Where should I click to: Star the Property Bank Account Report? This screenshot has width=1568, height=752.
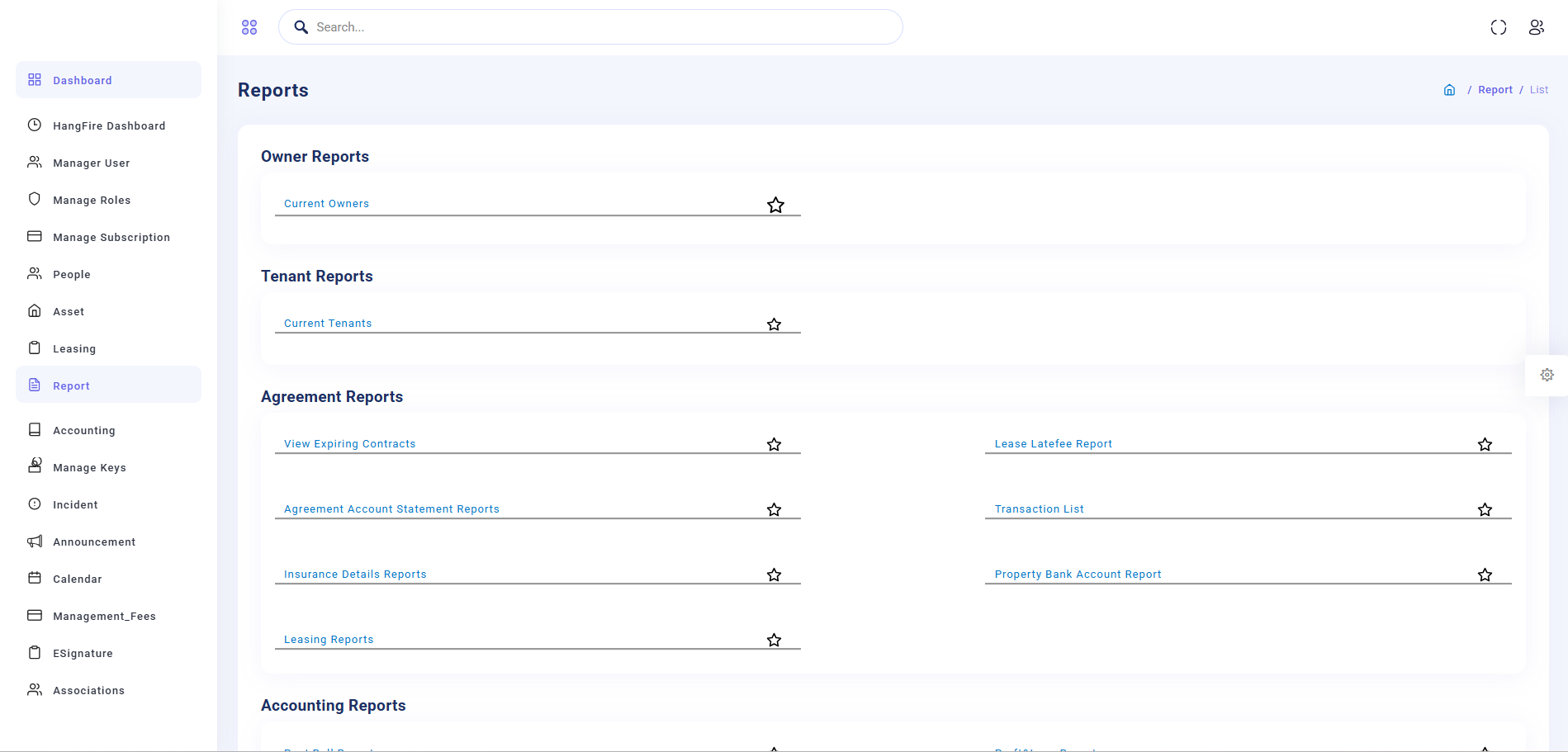1485,575
